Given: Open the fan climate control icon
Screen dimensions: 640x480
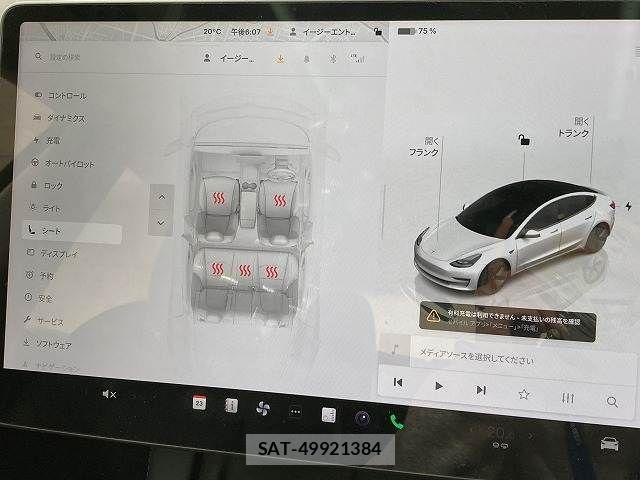Looking at the screenshot, I should 263,409.
